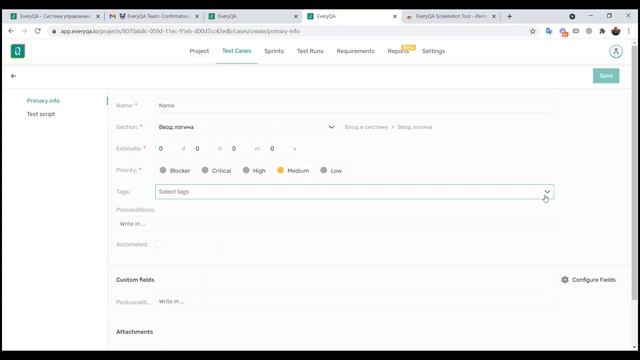
Task: Switch to the first EveryQA browser tab
Action: coord(54,16)
